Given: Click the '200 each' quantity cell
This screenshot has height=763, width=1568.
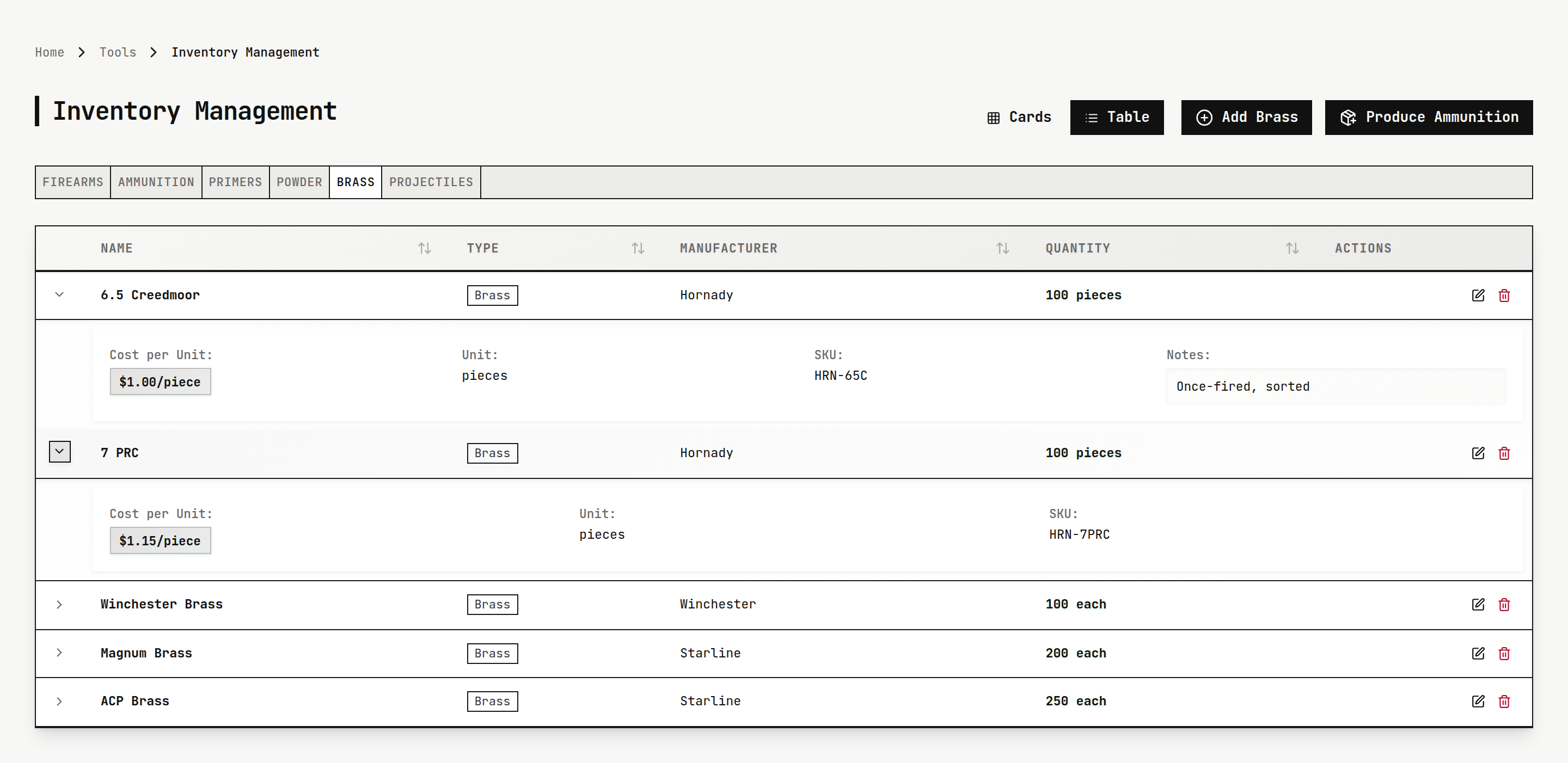Looking at the screenshot, I should pyautogui.click(x=1076, y=653).
